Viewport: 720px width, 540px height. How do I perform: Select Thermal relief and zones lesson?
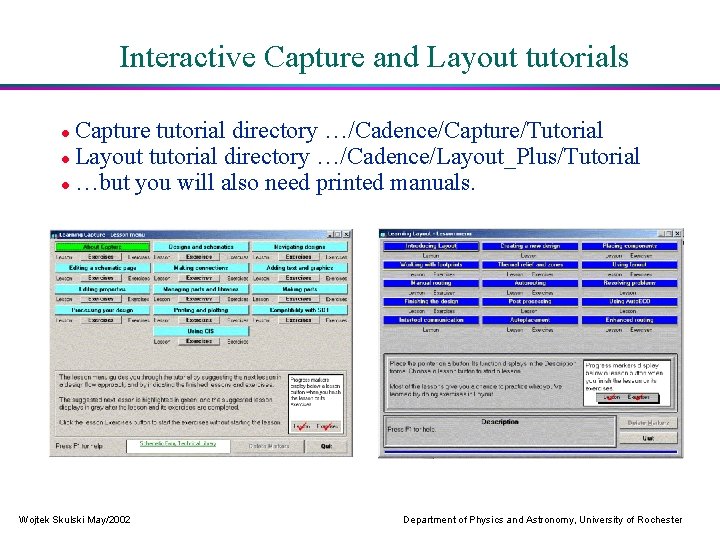point(530,264)
